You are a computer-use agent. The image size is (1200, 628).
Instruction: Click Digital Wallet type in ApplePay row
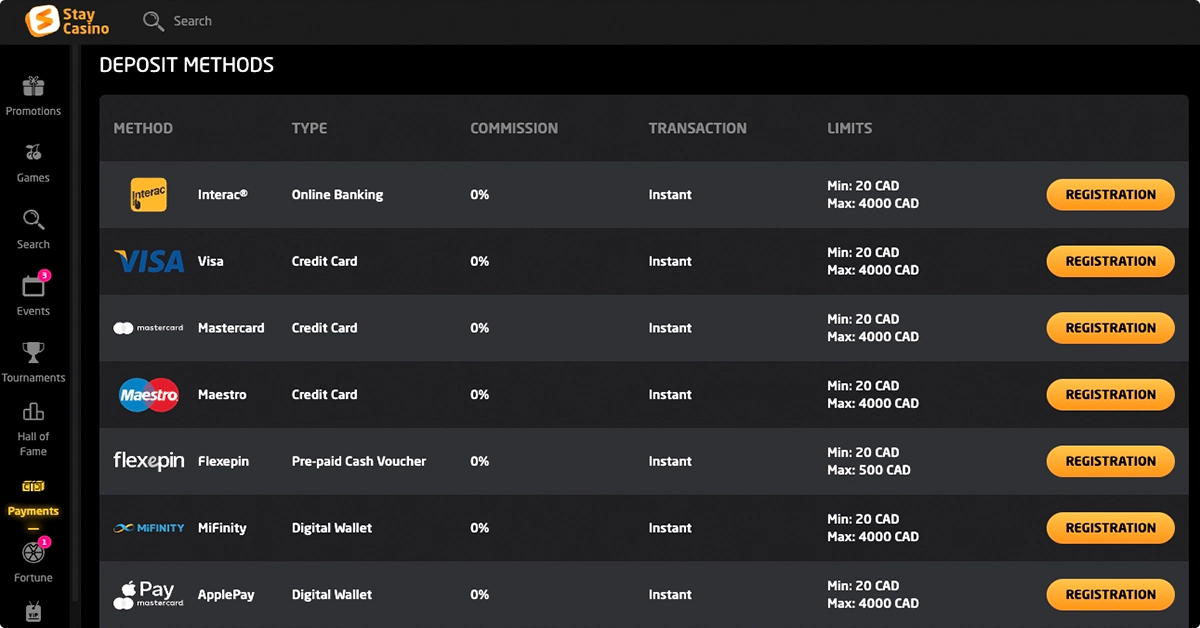[331, 595]
